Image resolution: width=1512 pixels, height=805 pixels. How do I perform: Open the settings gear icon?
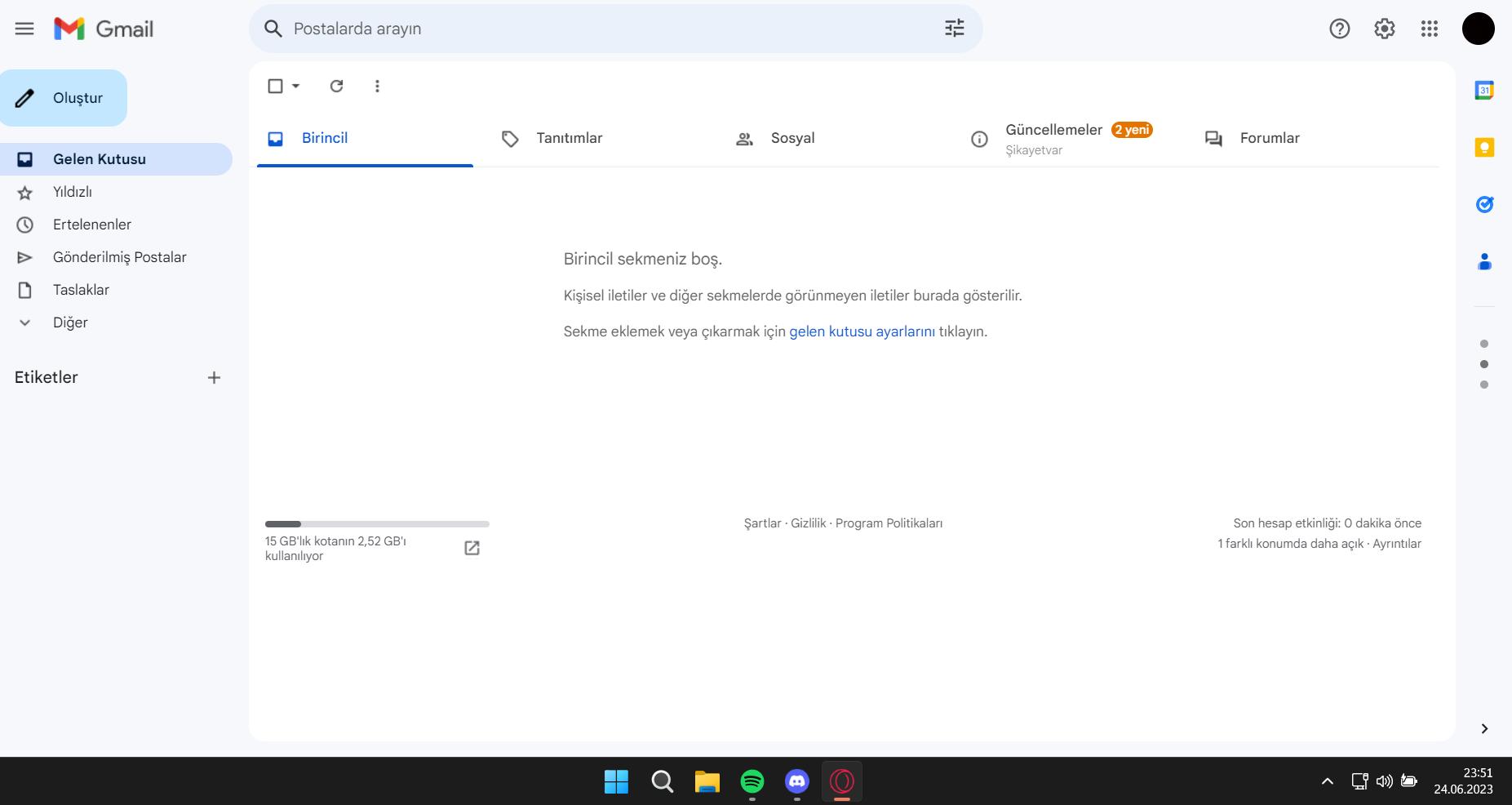(x=1384, y=29)
